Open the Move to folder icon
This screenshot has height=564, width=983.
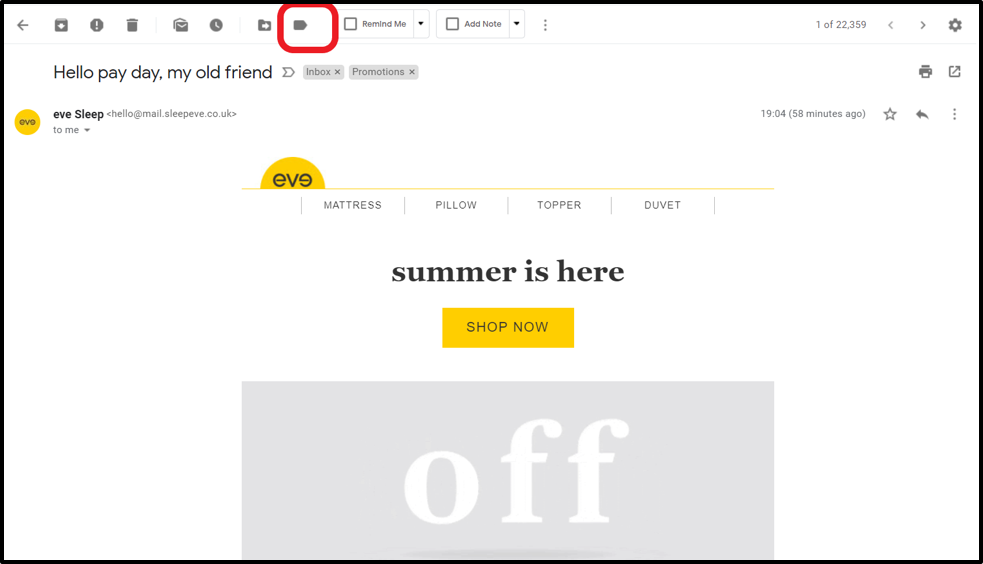pos(265,25)
